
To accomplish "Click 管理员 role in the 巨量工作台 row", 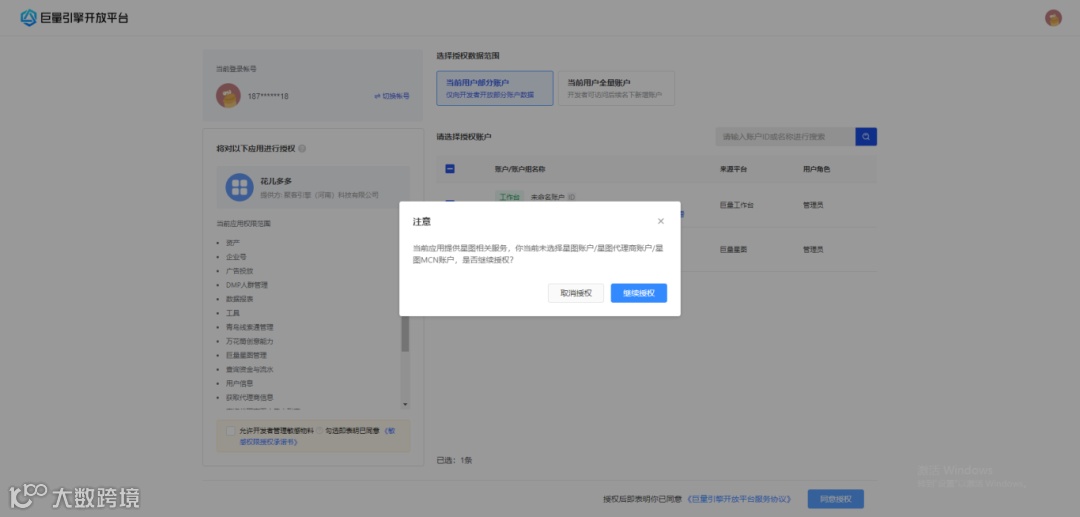I will click(x=813, y=205).
